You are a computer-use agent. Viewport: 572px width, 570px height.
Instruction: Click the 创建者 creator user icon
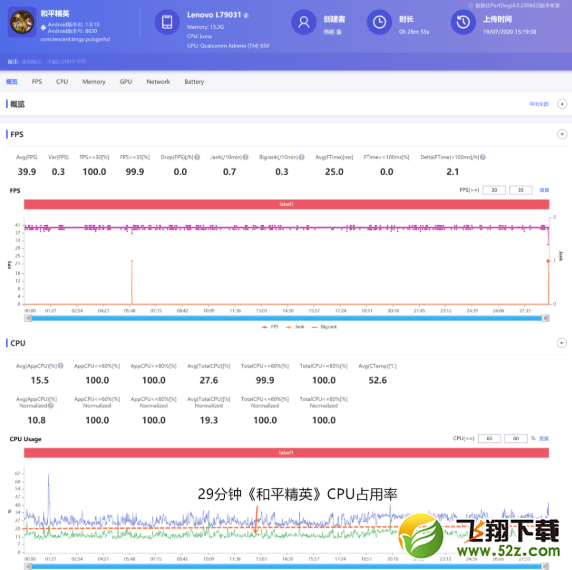(304, 22)
